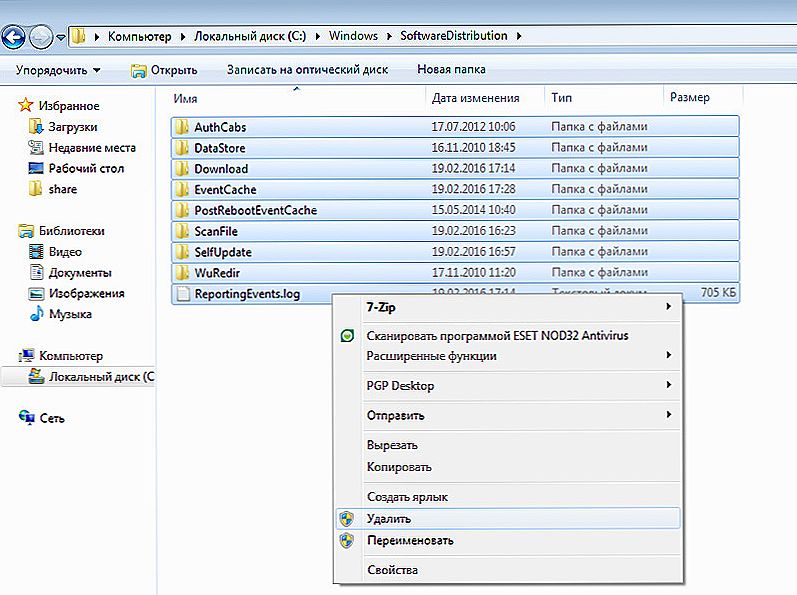Click the ReportingEvents.log file icon
797x595 pixels.
(x=182, y=294)
